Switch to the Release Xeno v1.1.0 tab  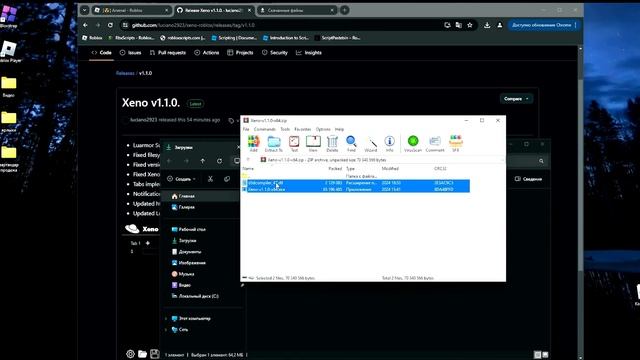tap(214, 10)
